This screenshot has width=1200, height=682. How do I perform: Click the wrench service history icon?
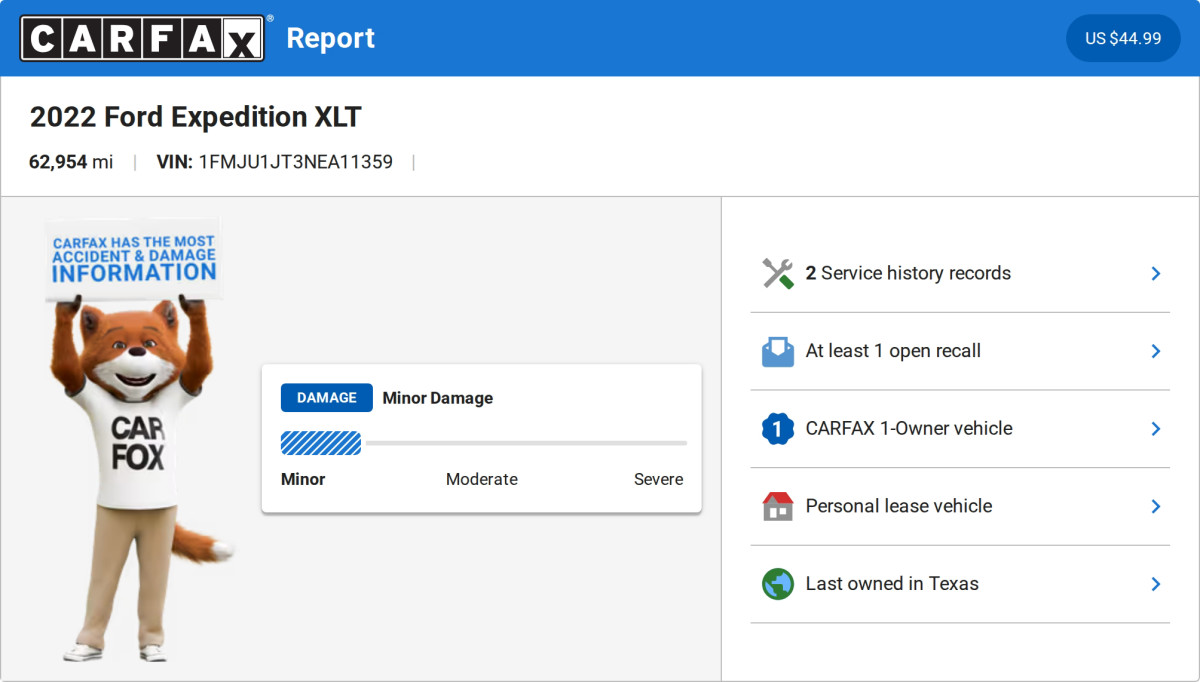coord(777,273)
